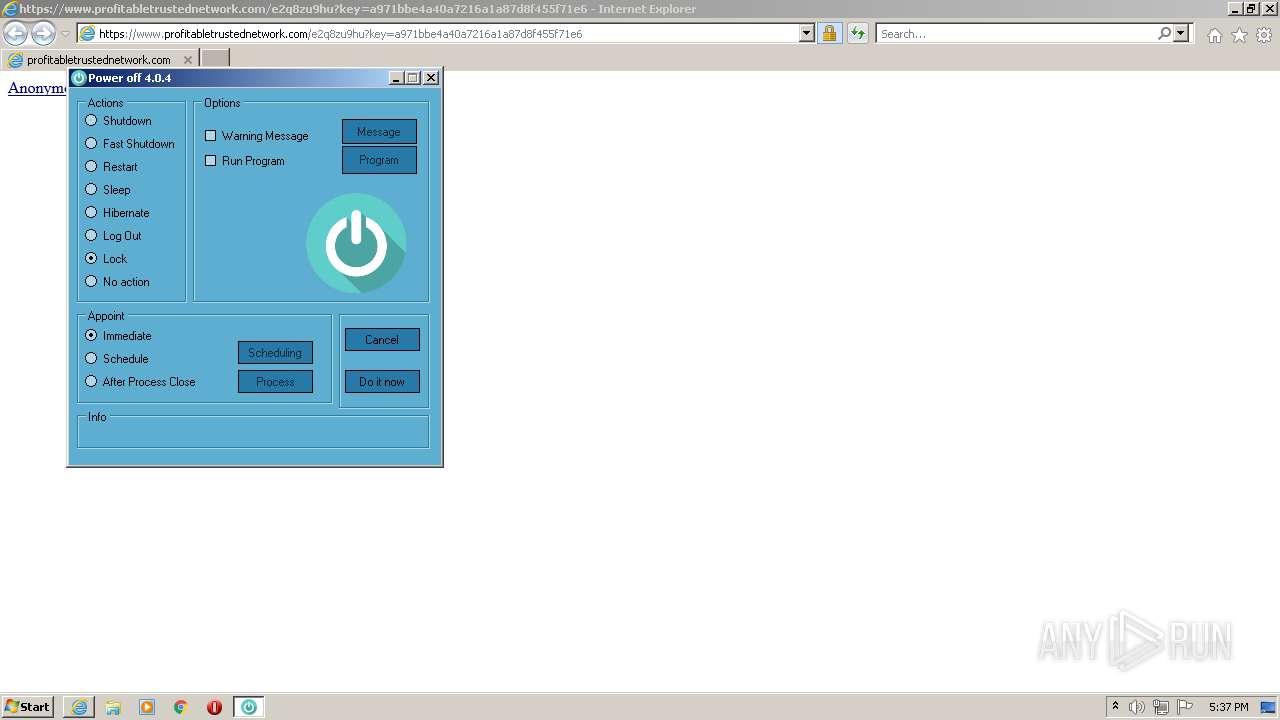This screenshot has width=1280, height=720.
Task: Open the media player taskbar icon
Action: (147, 707)
